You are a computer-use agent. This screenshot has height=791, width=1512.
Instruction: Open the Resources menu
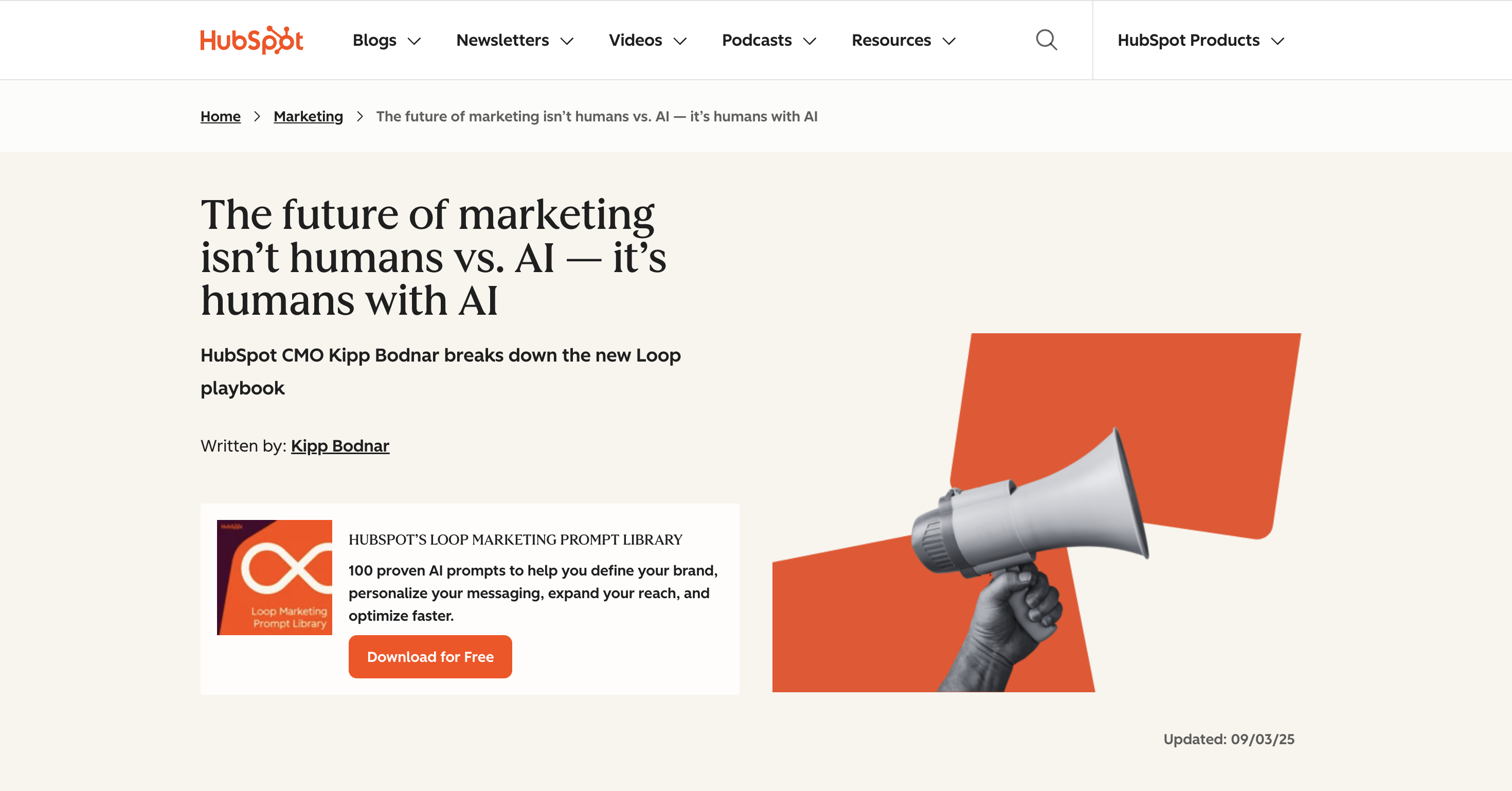[x=891, y=41]
